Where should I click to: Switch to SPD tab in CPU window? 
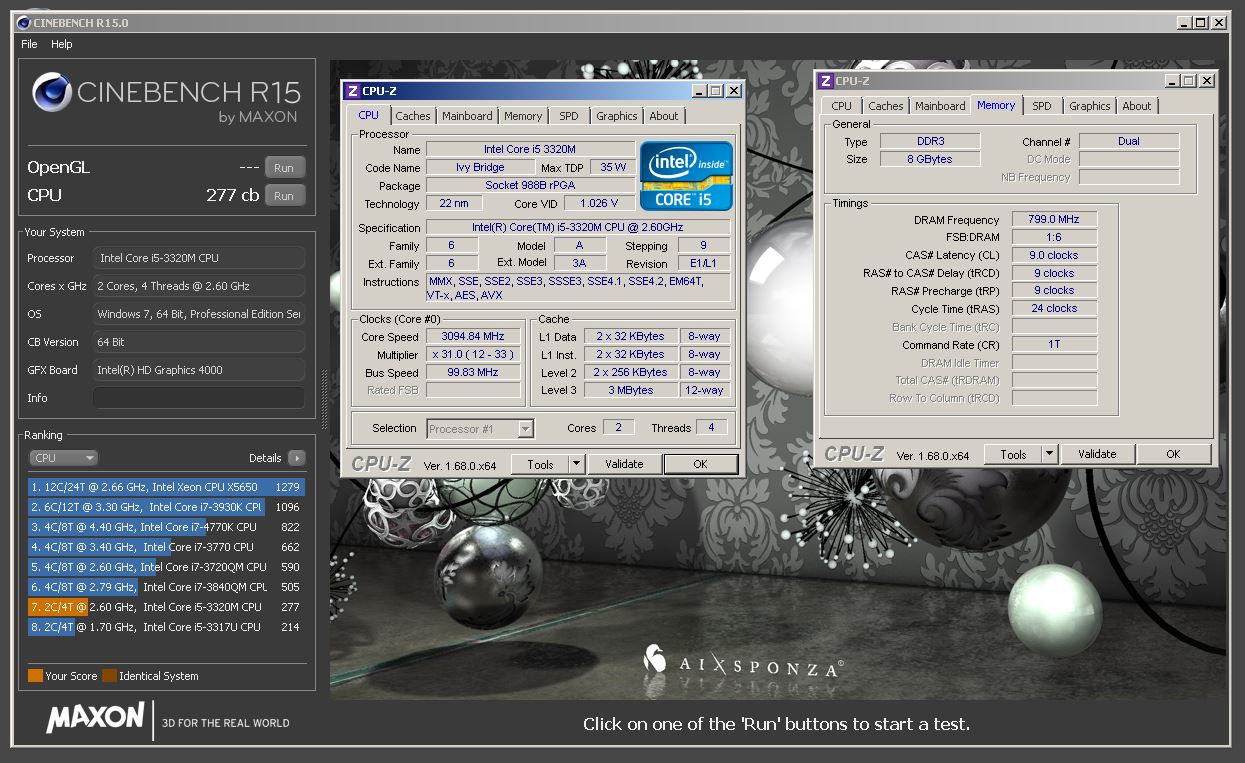click(x=569, y=116)
